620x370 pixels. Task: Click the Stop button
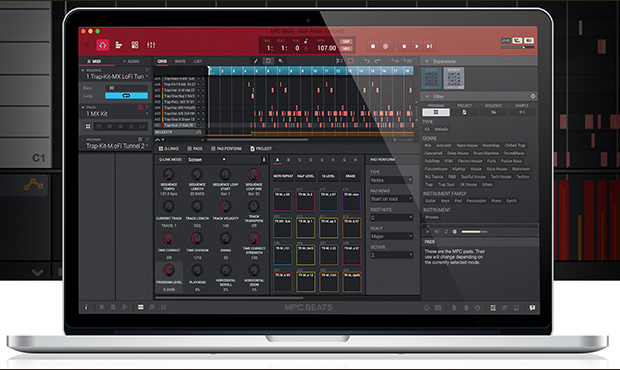pyautogui.click(x=404, y=46)
